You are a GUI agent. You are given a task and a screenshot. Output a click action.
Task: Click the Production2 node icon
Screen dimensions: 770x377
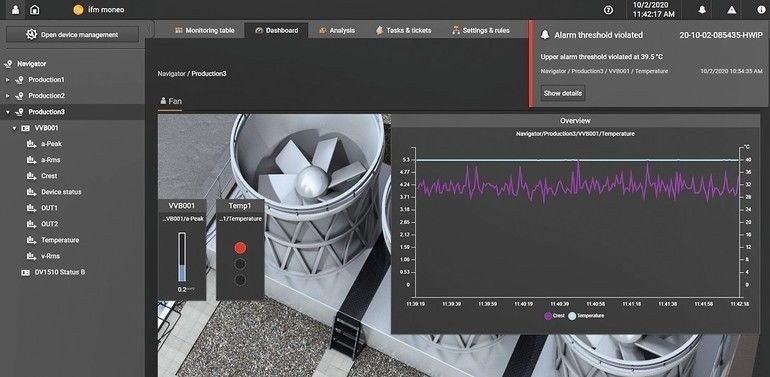20,96
